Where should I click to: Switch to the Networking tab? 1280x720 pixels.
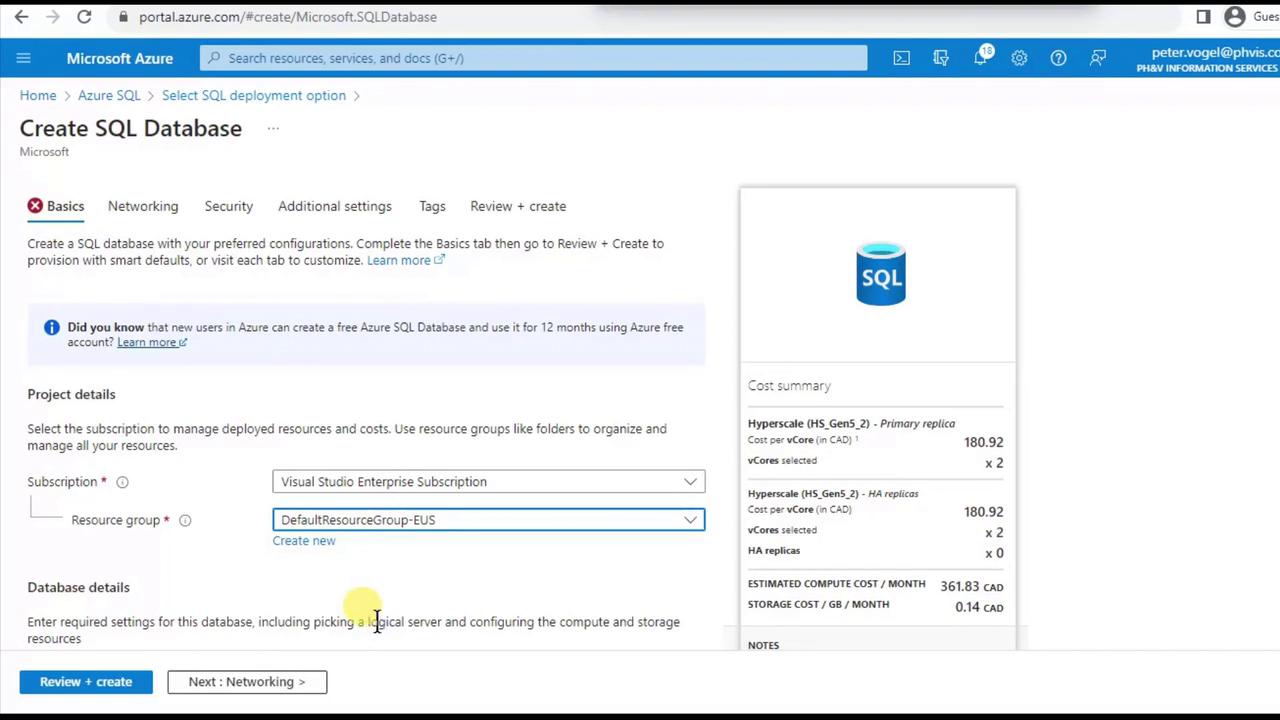pos(143,206)
